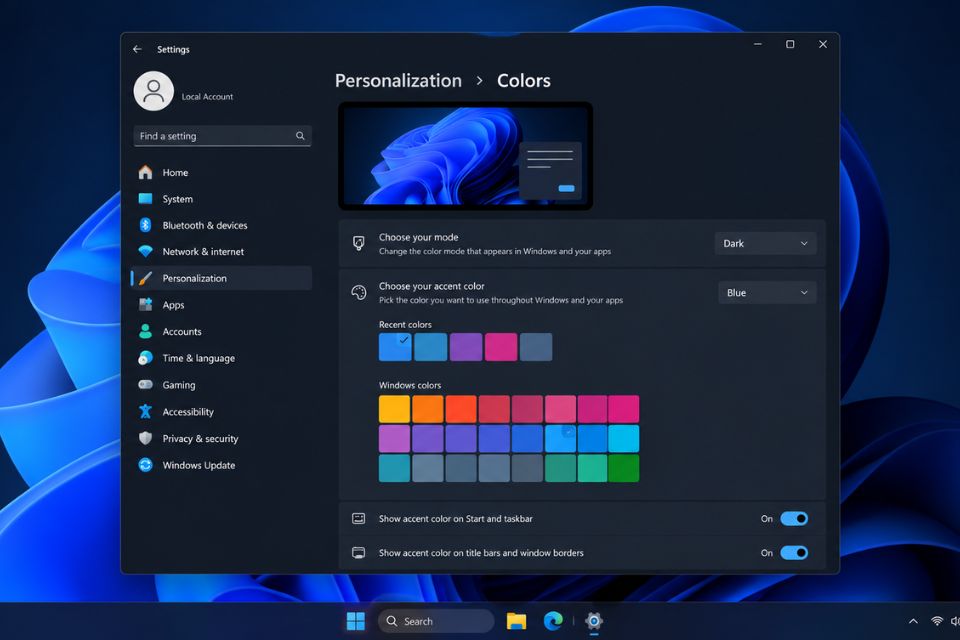Viewport: 960px width, 640px height.
Task: Open Gaming settings page
Action: [221, 385]
